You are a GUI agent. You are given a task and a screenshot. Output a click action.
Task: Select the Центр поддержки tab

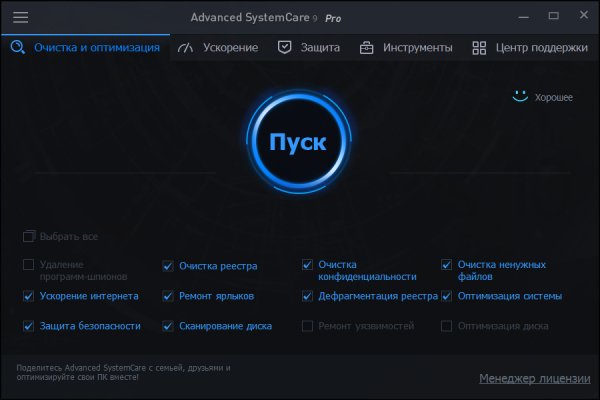(x=530, y=47)
